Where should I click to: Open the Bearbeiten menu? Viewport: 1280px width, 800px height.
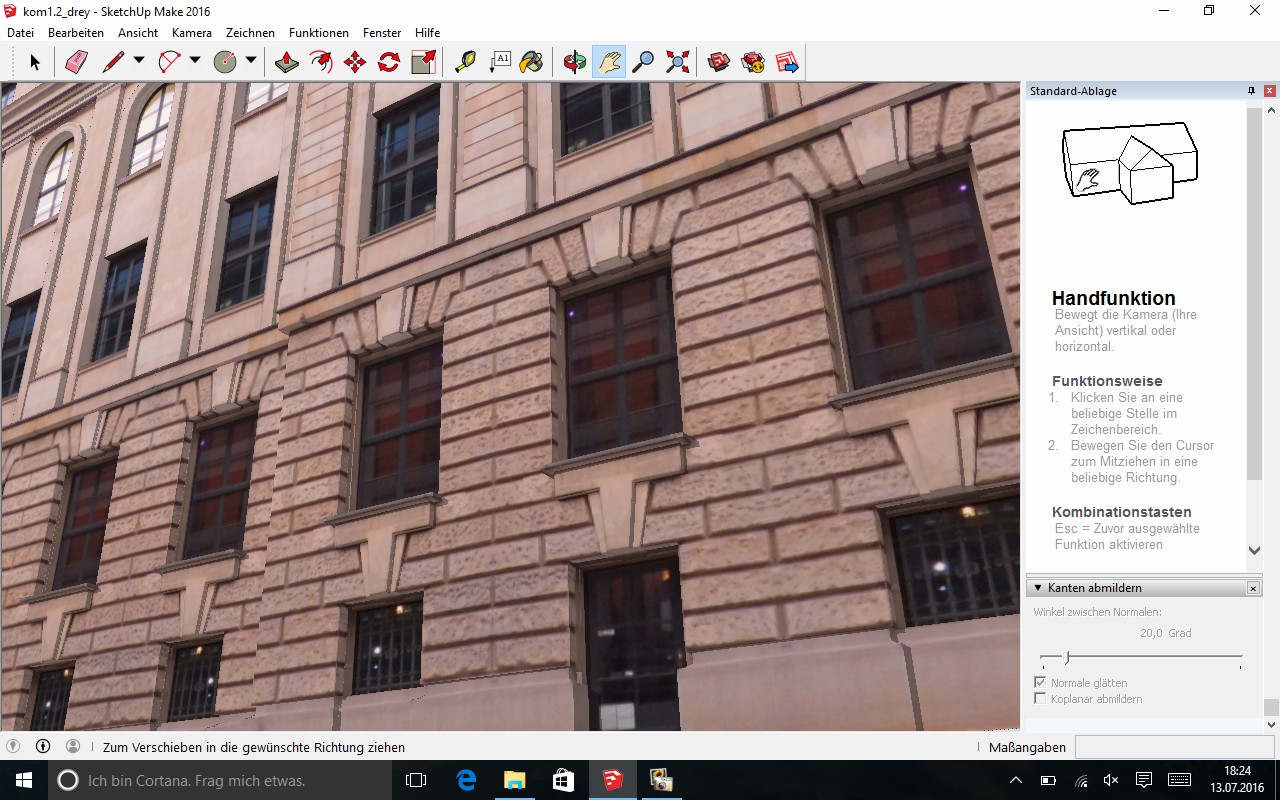[76, 33]
